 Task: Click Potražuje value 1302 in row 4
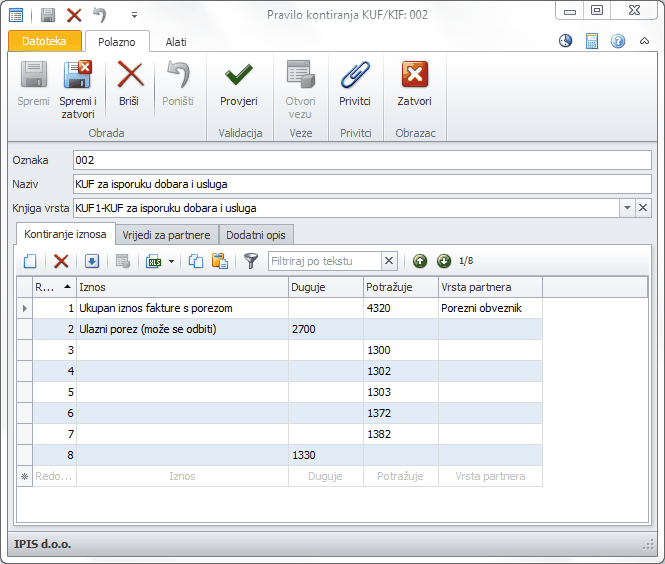pyautogui.click(x=401, y=371)
